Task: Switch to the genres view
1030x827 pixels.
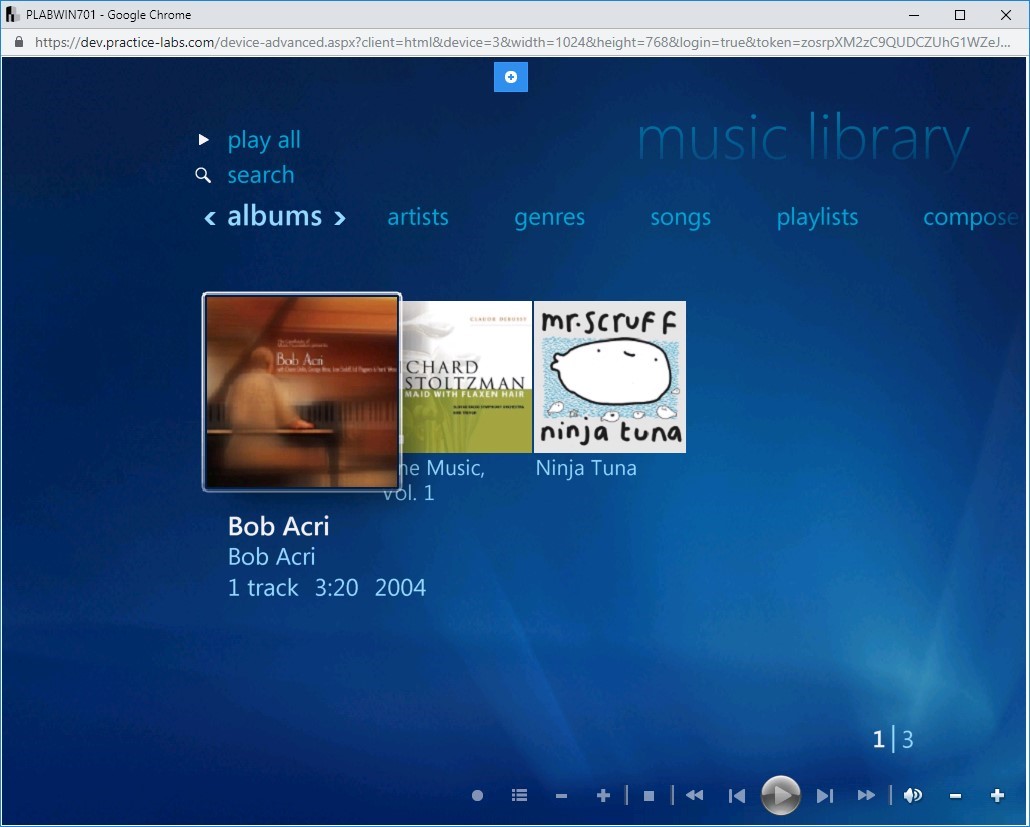Action: [549, 217]
